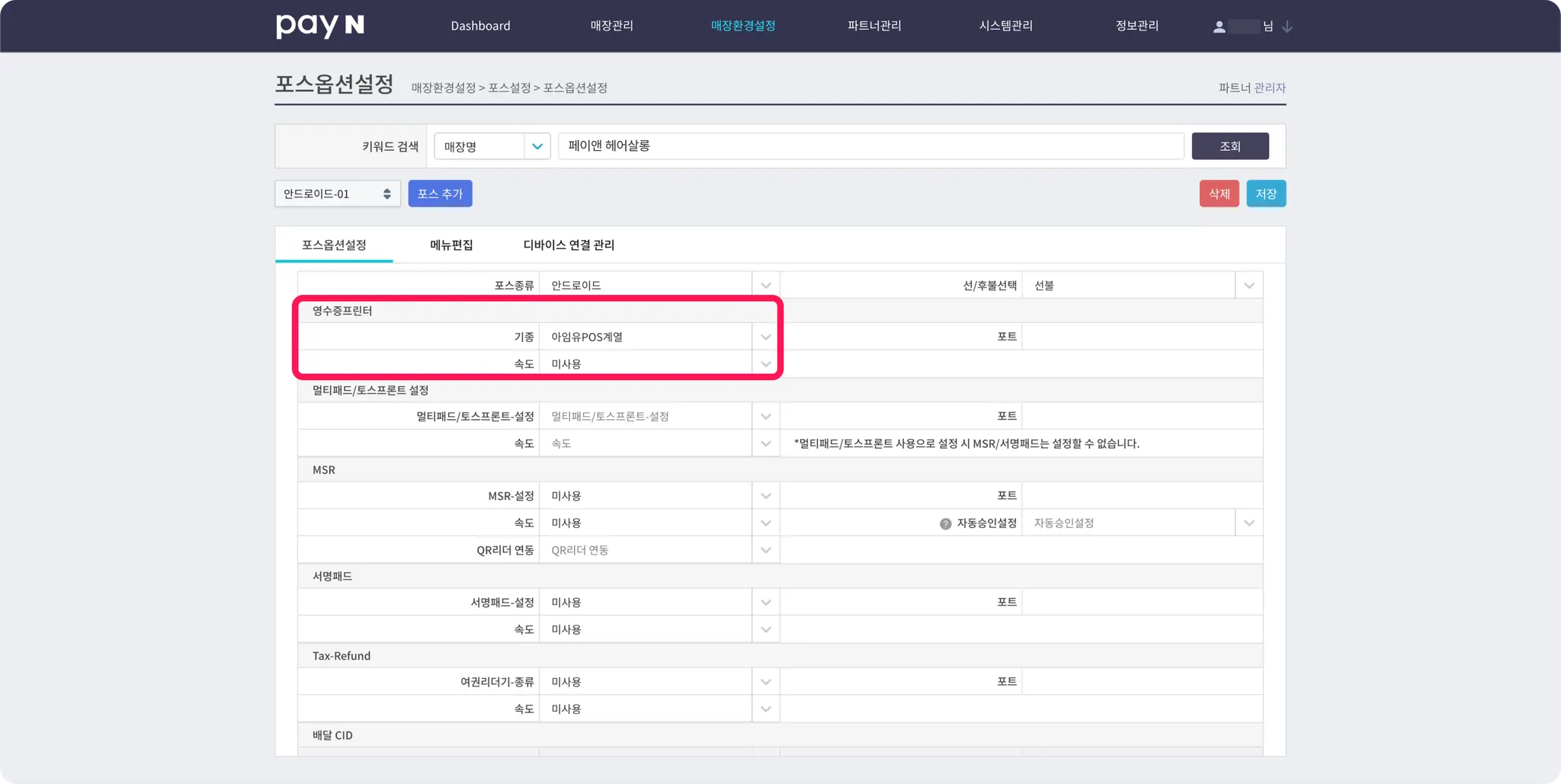This screenshot has width=1561, height=784.
Task: Click the 포스 추가 button
Action: [441, 194]
